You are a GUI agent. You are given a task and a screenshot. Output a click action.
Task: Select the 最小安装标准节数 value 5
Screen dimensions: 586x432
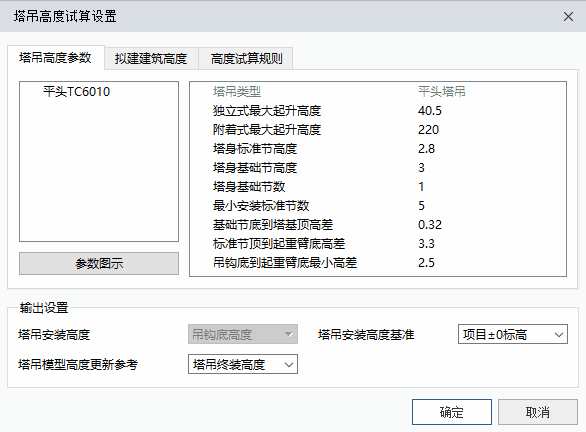421,206
